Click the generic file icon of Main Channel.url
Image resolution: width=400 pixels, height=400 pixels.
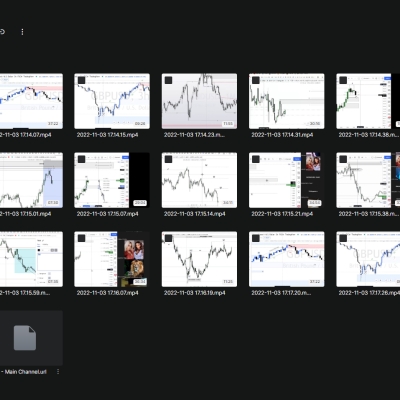(25, 338)
